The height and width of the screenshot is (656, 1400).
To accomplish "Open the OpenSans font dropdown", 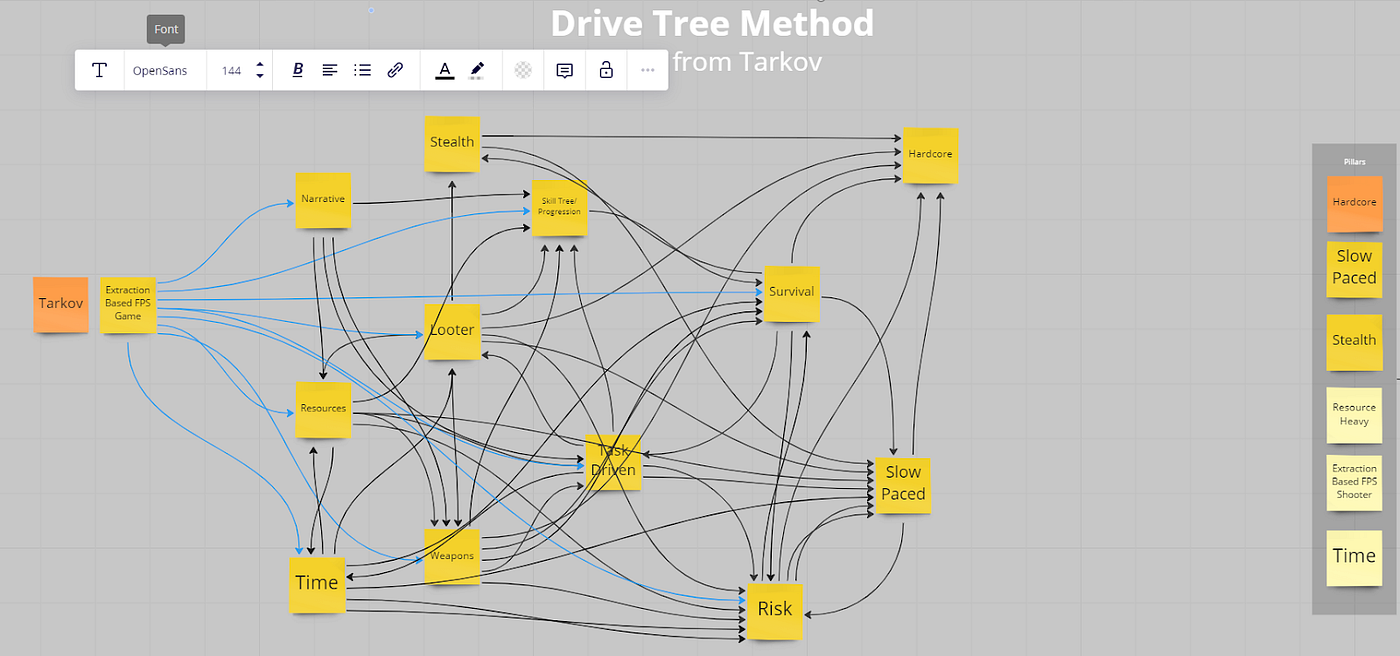I will coord(160,71).
